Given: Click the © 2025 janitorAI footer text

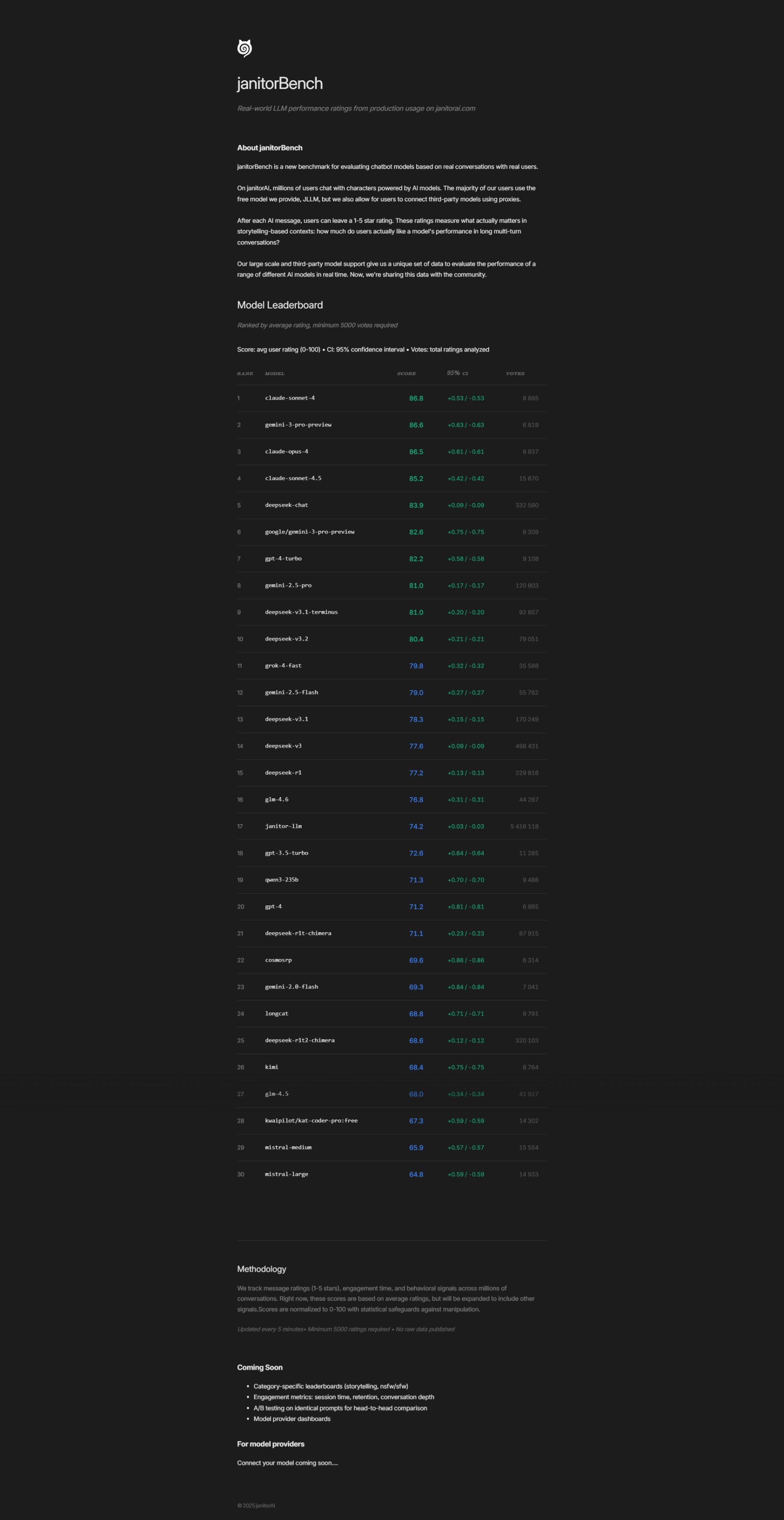Looking at the screenshot, I should pyautogui.click(x=256, y=1505).
